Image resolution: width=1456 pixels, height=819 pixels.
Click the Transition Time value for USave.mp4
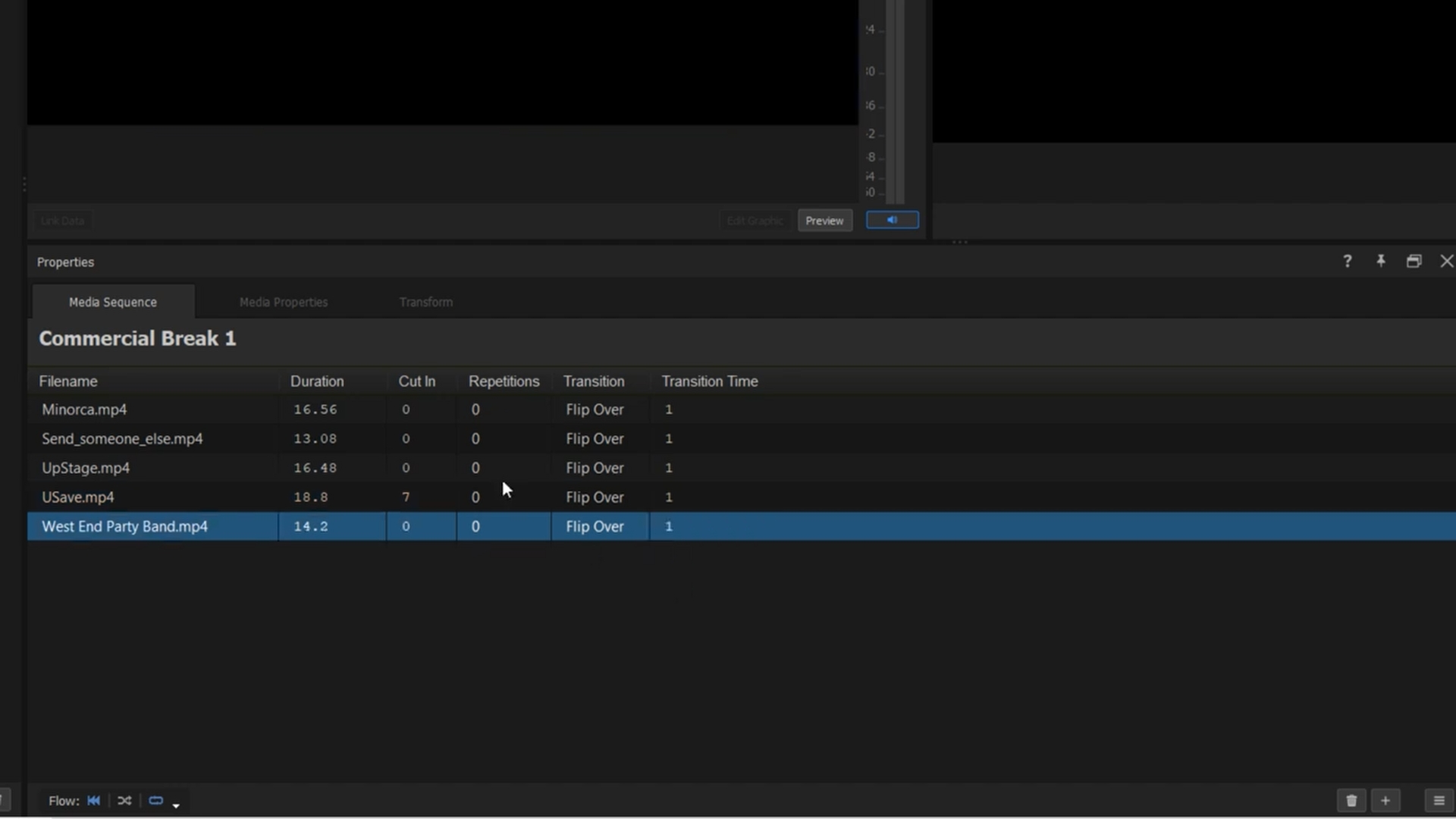[669, 497]
